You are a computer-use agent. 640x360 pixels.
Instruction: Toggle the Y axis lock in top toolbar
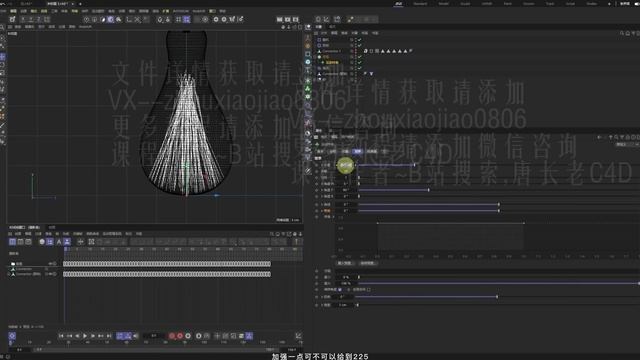(x=31, y=19)
